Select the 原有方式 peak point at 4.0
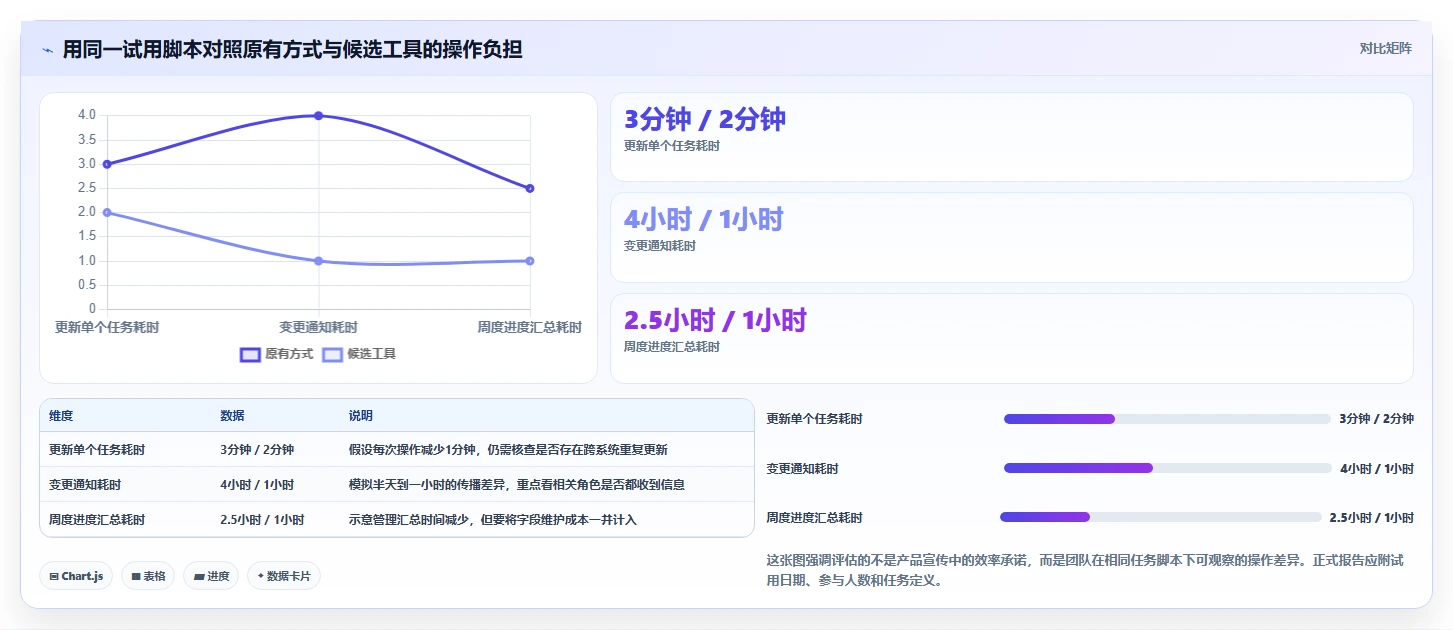The image size is (1453, 630). [x=318, y=115]
